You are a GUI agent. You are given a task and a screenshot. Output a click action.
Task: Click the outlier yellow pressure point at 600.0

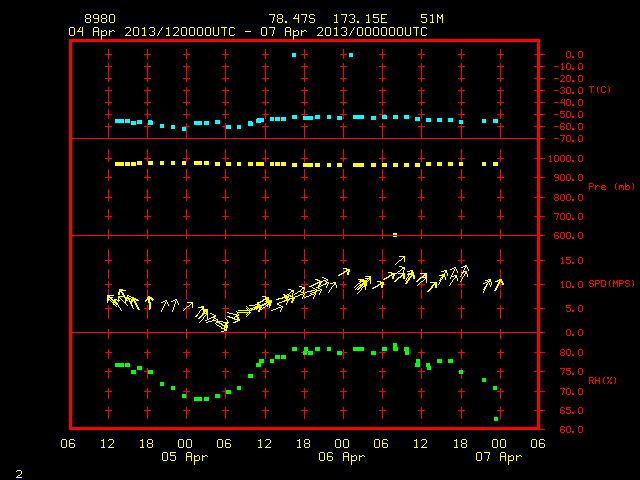point(395,235)
